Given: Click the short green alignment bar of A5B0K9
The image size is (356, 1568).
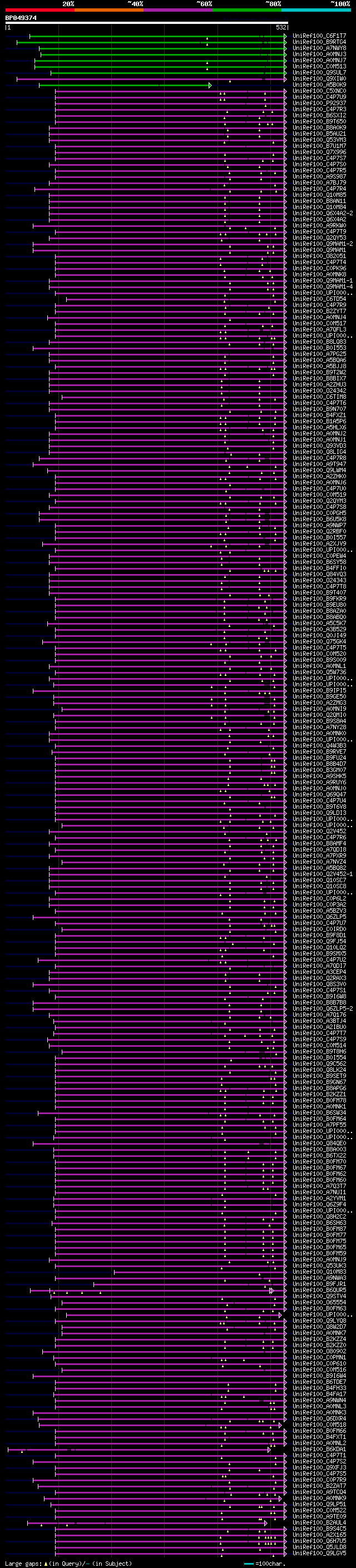Looking at the screenshot, I should tap(125, 85).
